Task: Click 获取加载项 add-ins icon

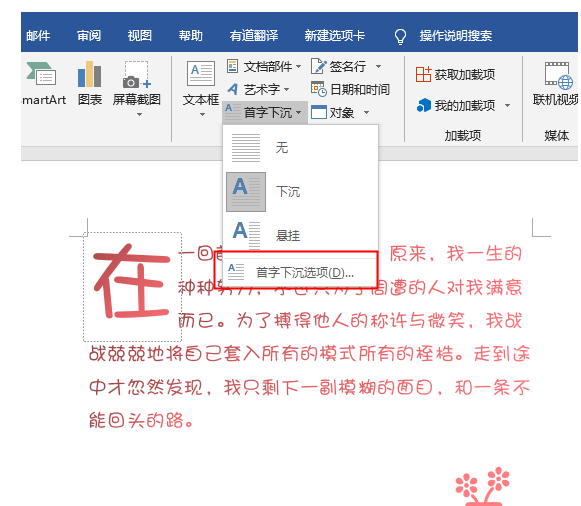Action: click(423, 74)
